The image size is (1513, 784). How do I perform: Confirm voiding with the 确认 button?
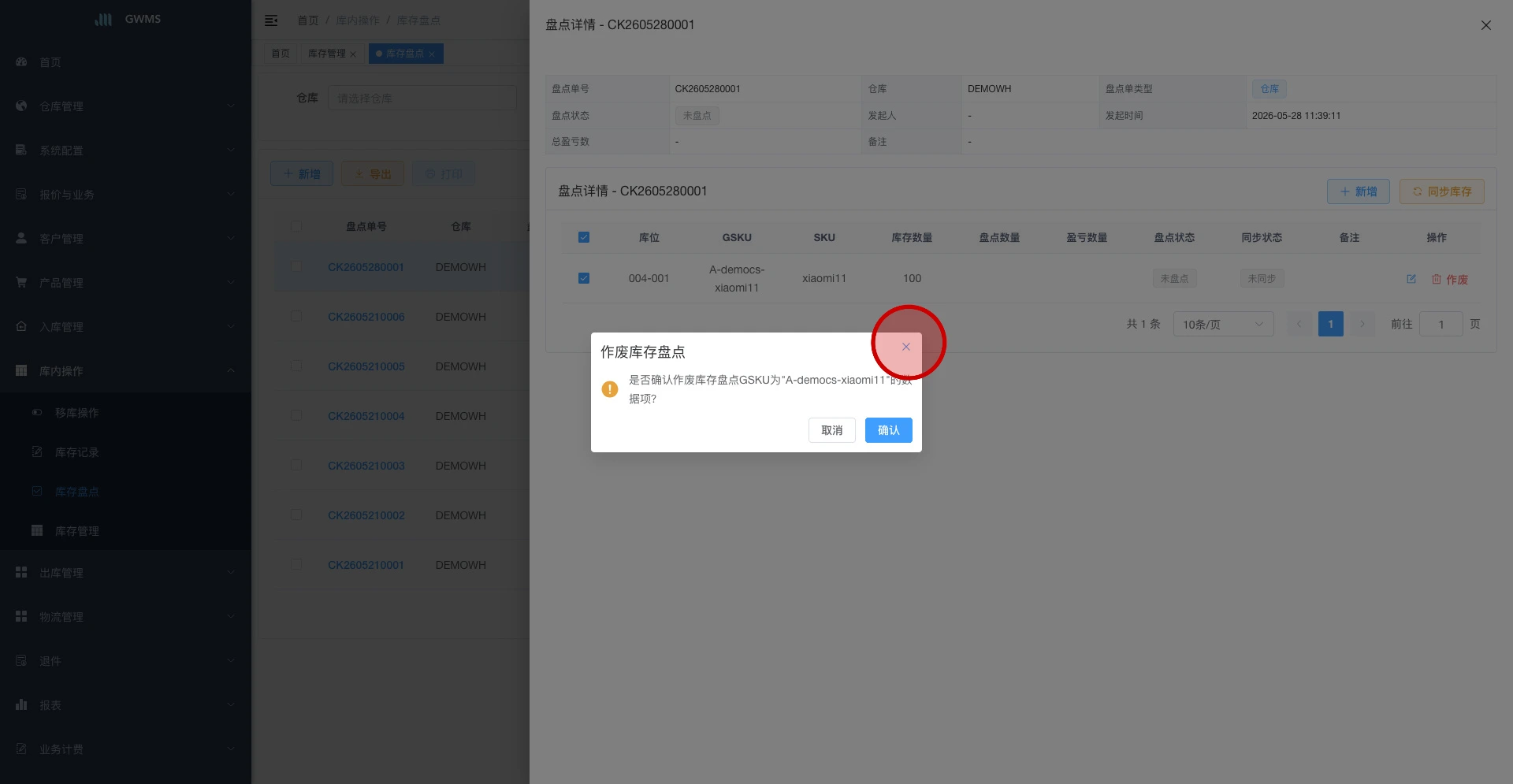point(888,430)
